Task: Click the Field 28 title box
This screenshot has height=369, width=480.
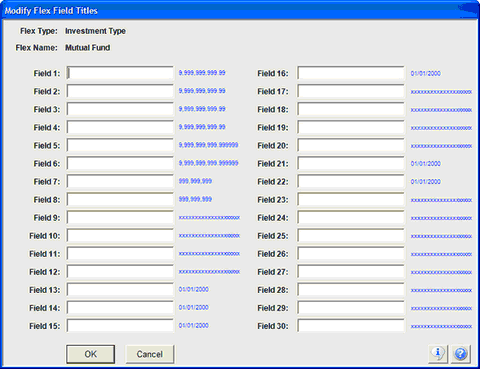Action: pyautogui.click(x=351, y=290)
